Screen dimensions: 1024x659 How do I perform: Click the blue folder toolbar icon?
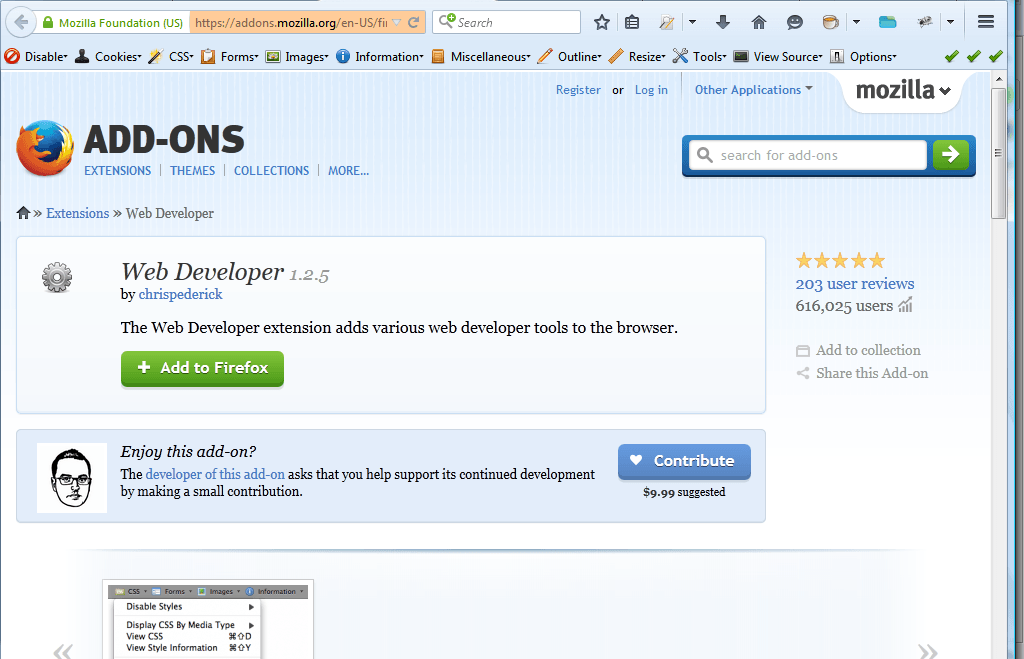[888, 23]
